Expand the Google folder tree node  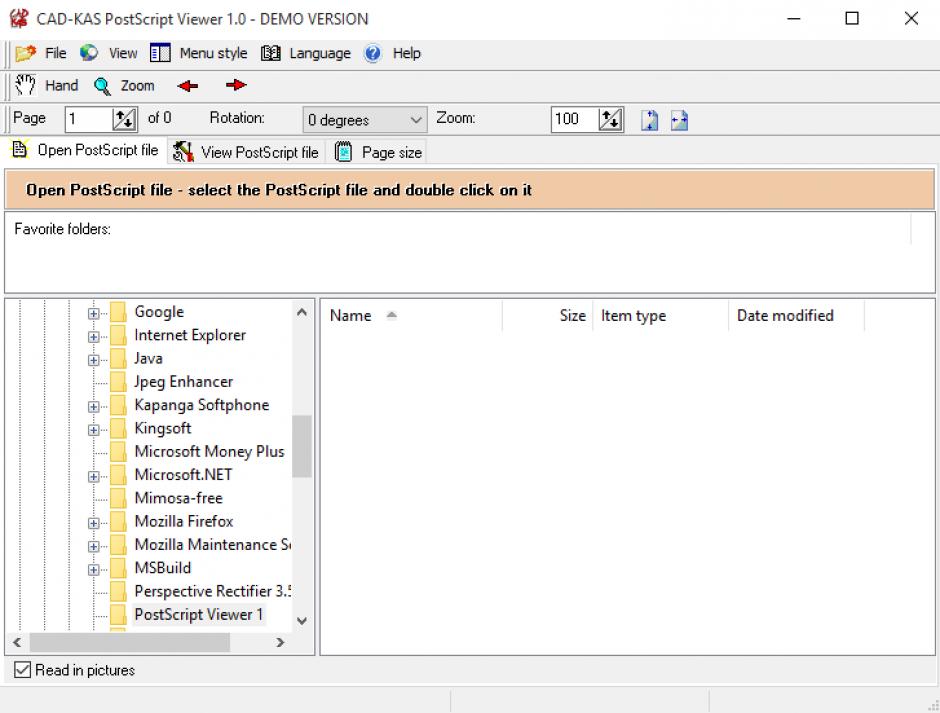coord(94,313)
